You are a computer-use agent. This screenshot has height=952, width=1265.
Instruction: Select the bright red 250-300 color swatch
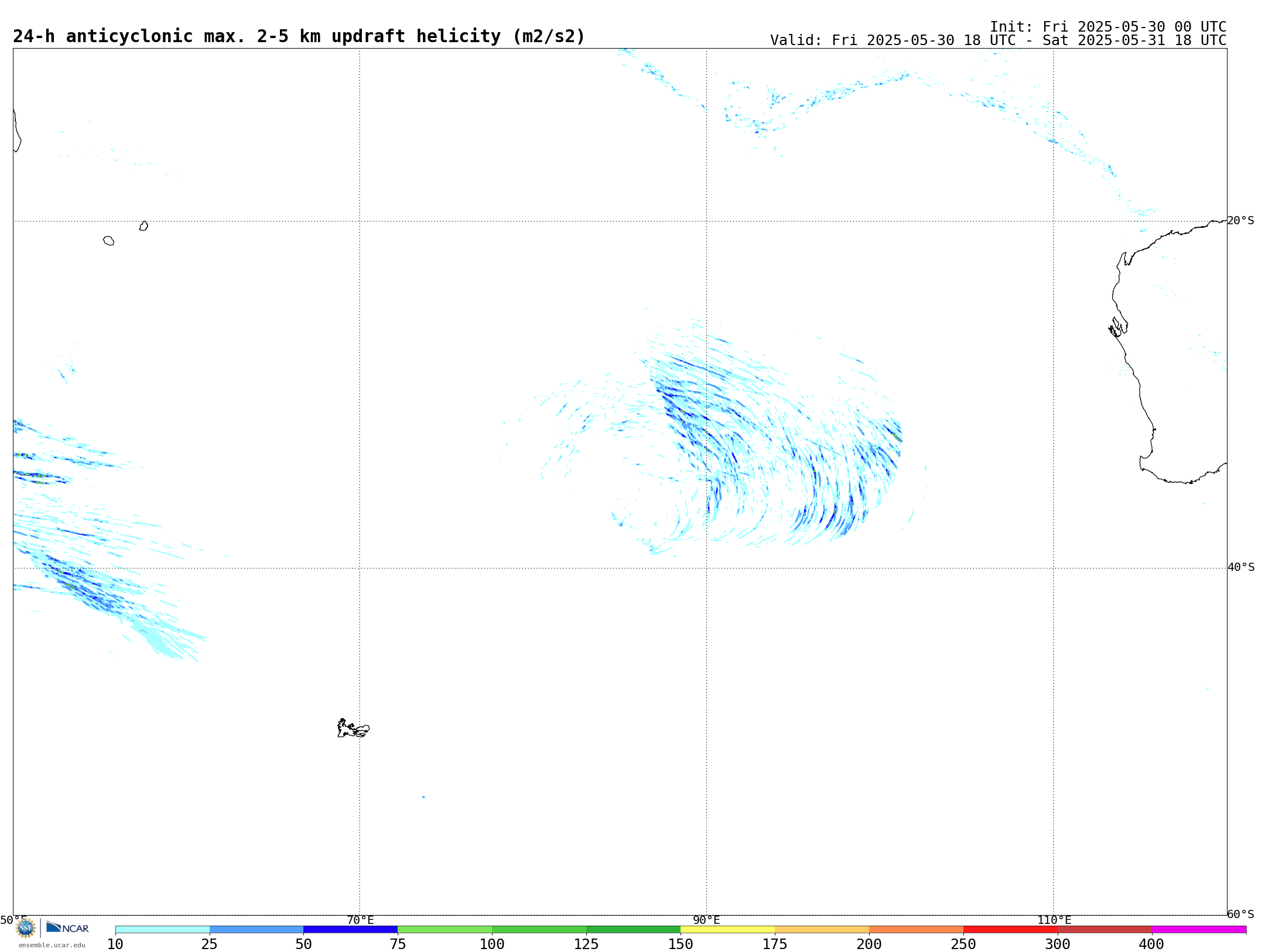(x=1011, y=930)
